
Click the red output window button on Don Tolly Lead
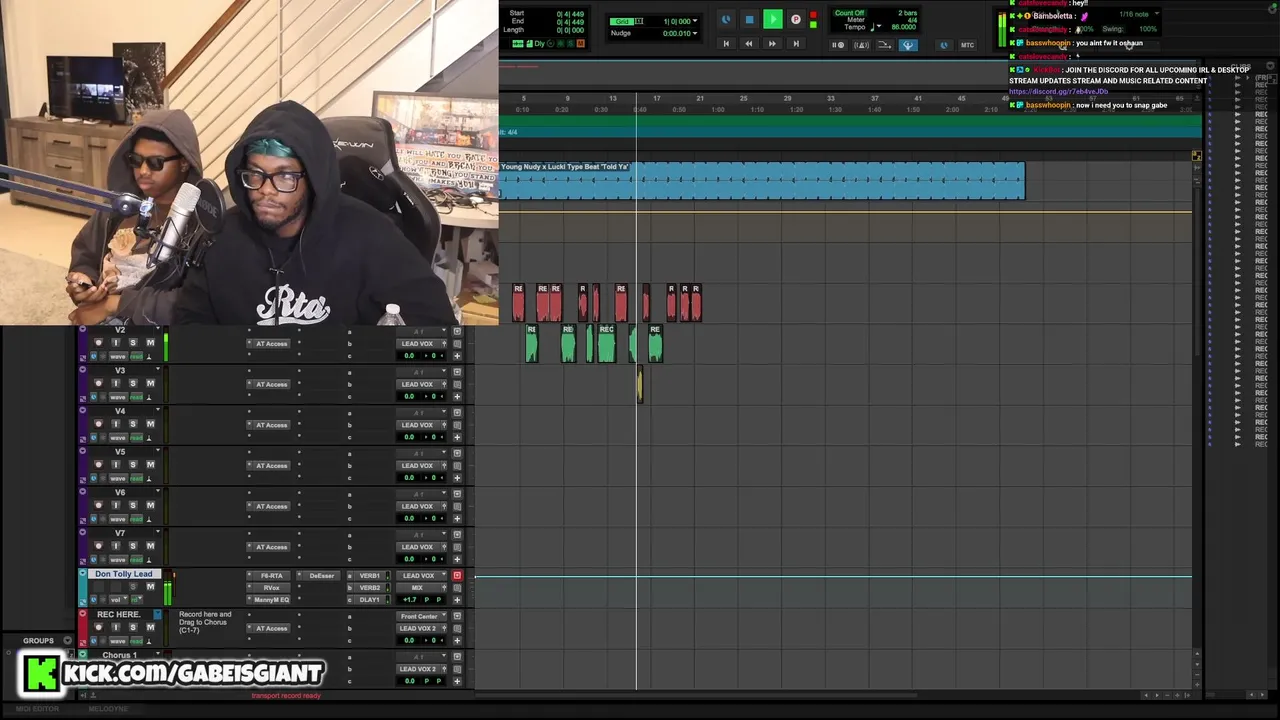457,576
